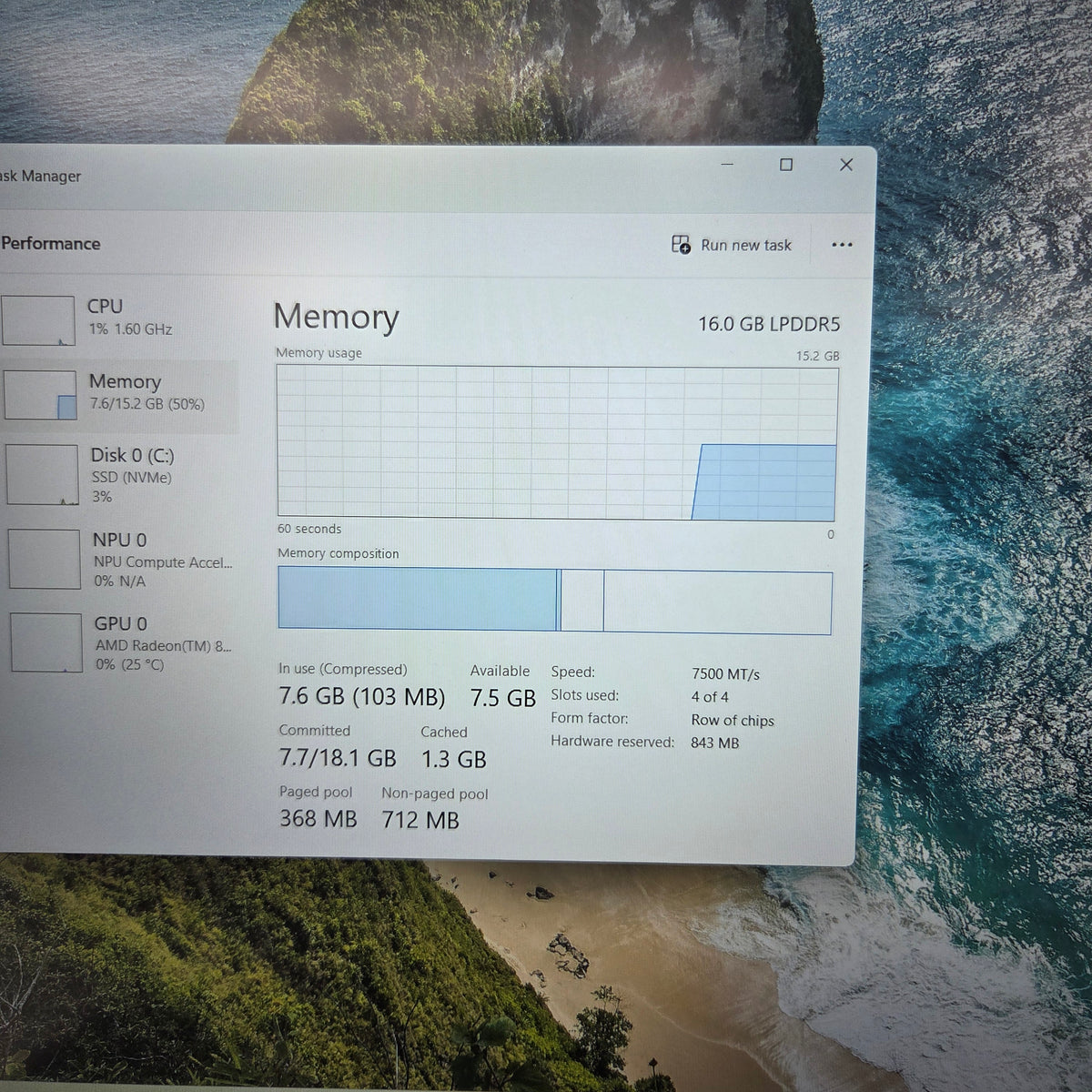Select the CPU usage thumbnail graph
This screenshot has height=1092, width=1092.
[38, 320]
